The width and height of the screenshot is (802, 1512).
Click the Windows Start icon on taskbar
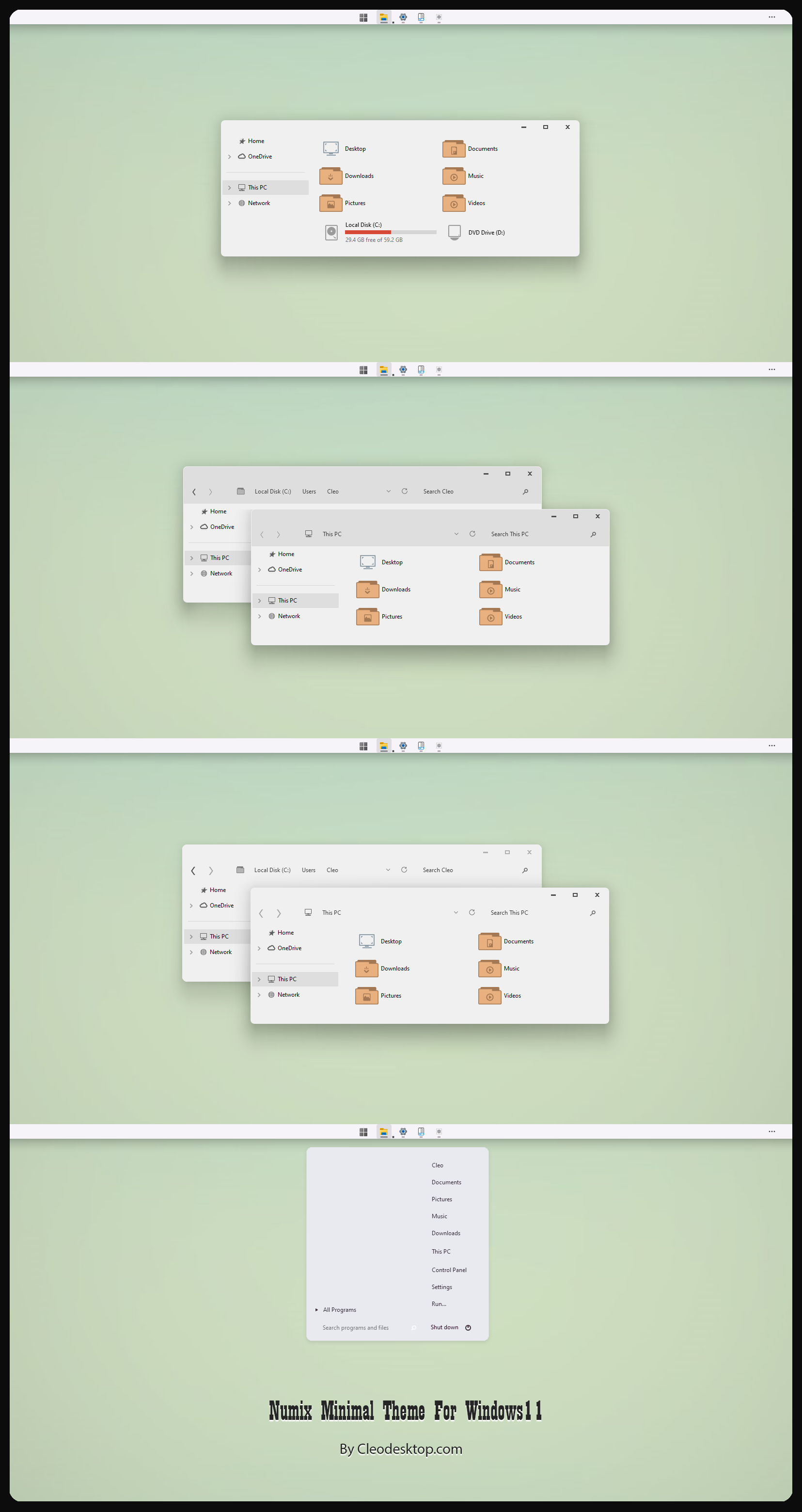(363, 17)
